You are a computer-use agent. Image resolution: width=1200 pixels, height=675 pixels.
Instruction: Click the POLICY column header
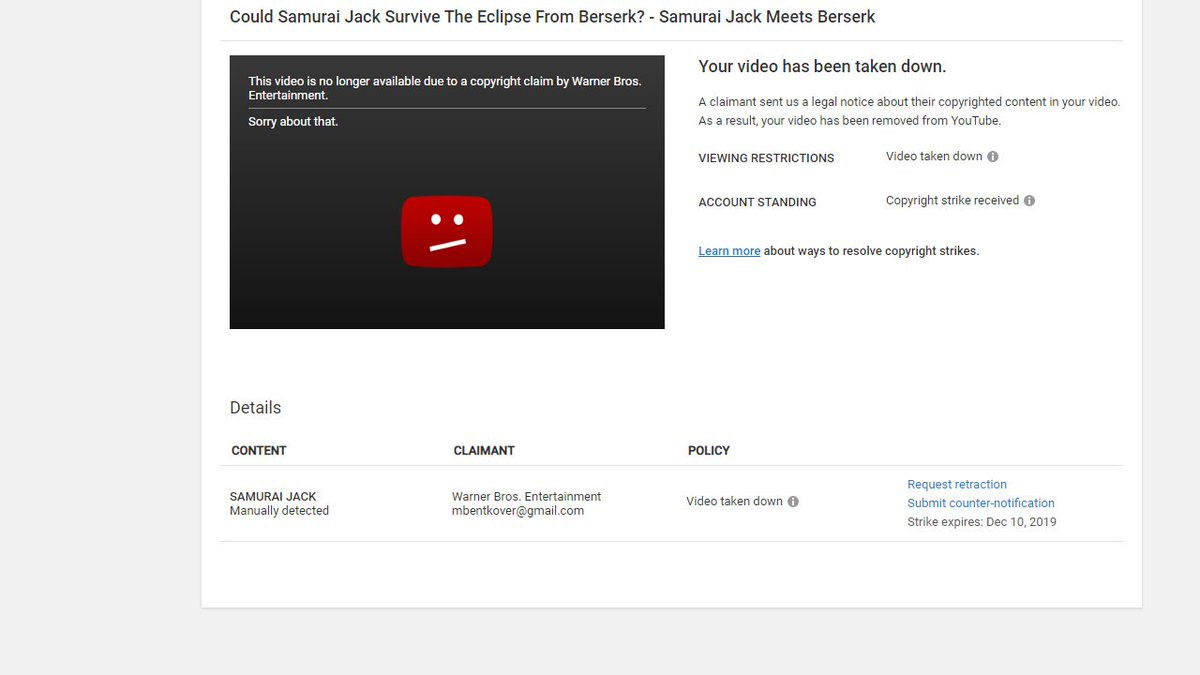709,451
